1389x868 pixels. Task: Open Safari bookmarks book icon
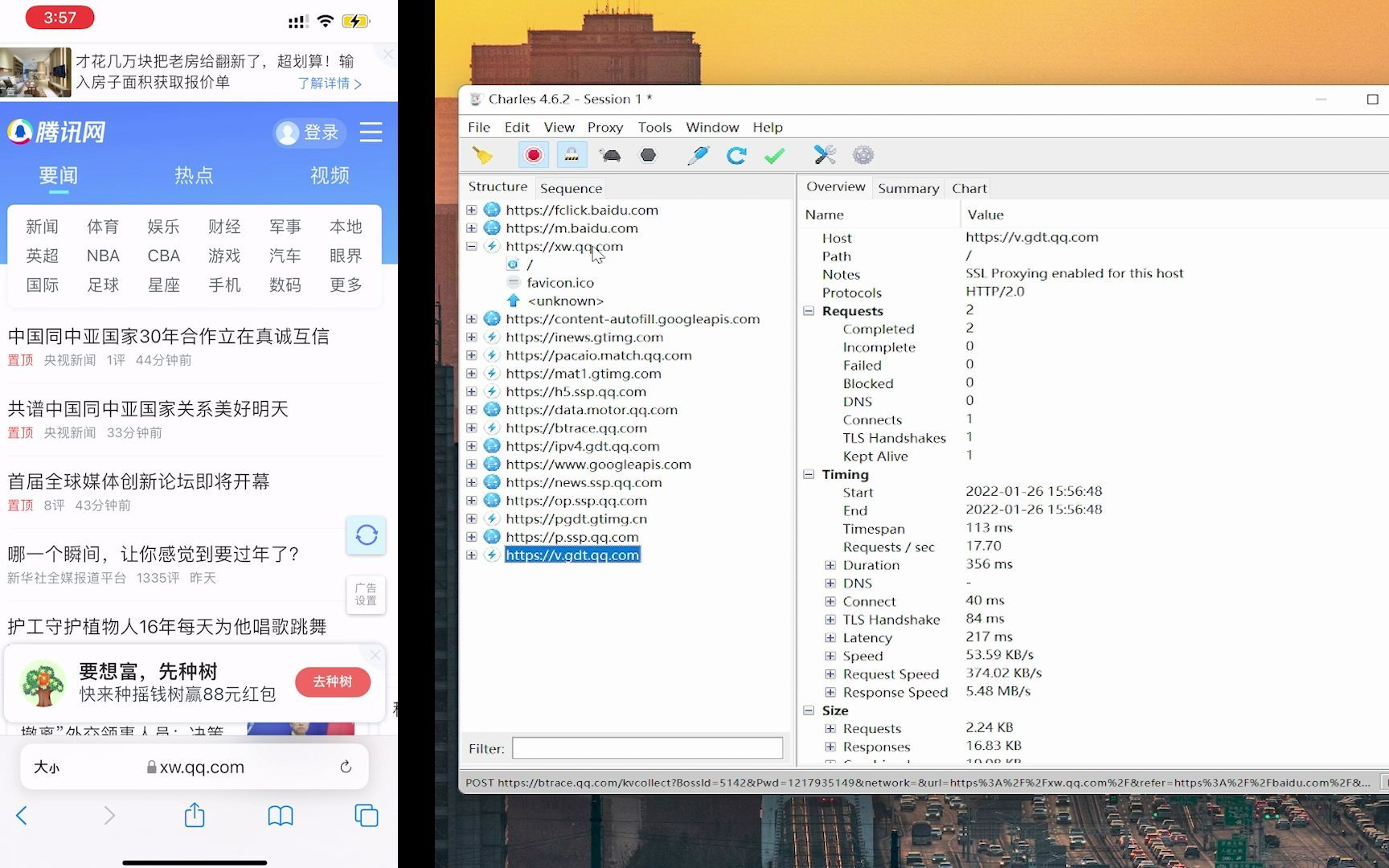pyautogui.click(x=281, y=816)
